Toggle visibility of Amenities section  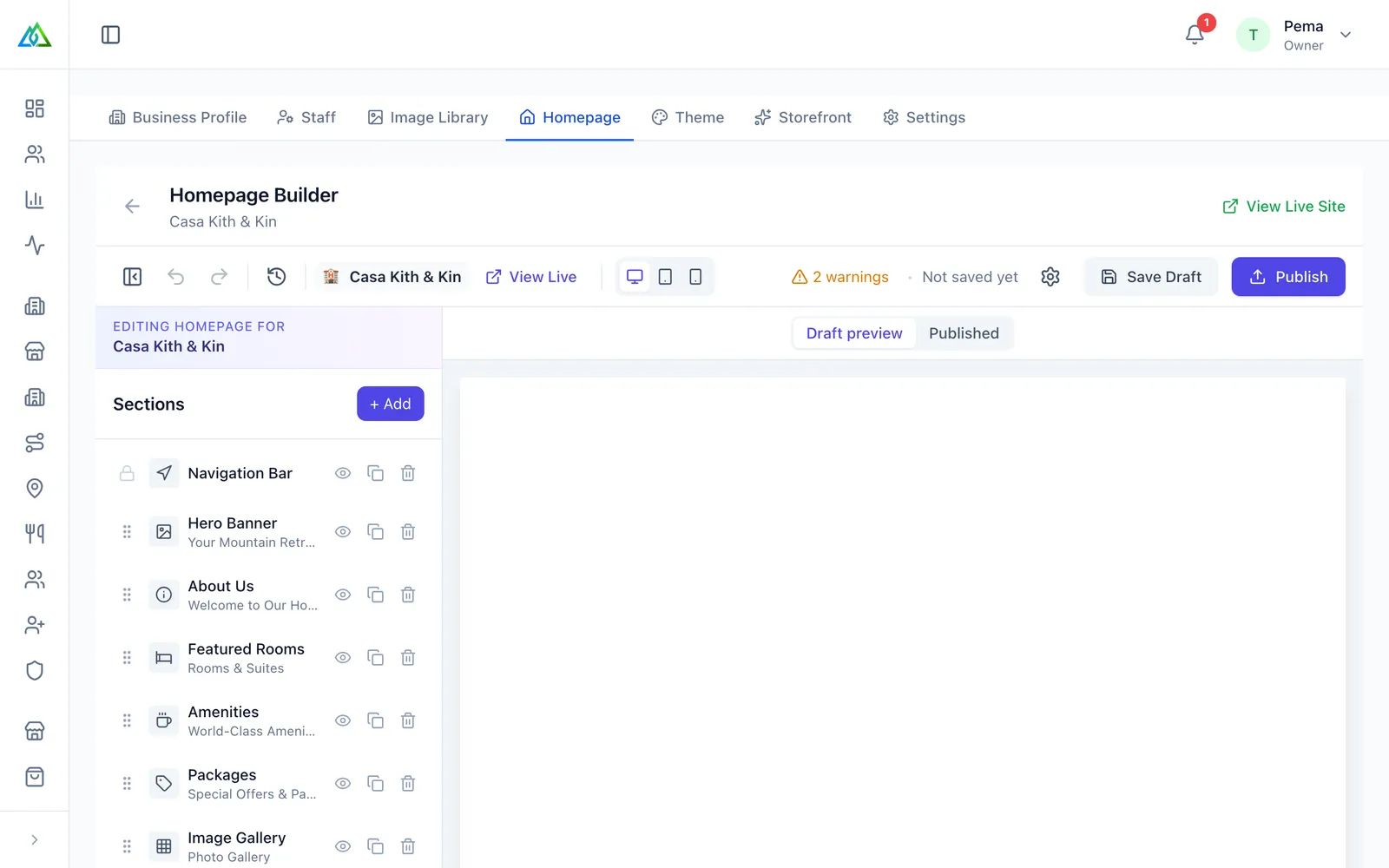pos(343,720)
